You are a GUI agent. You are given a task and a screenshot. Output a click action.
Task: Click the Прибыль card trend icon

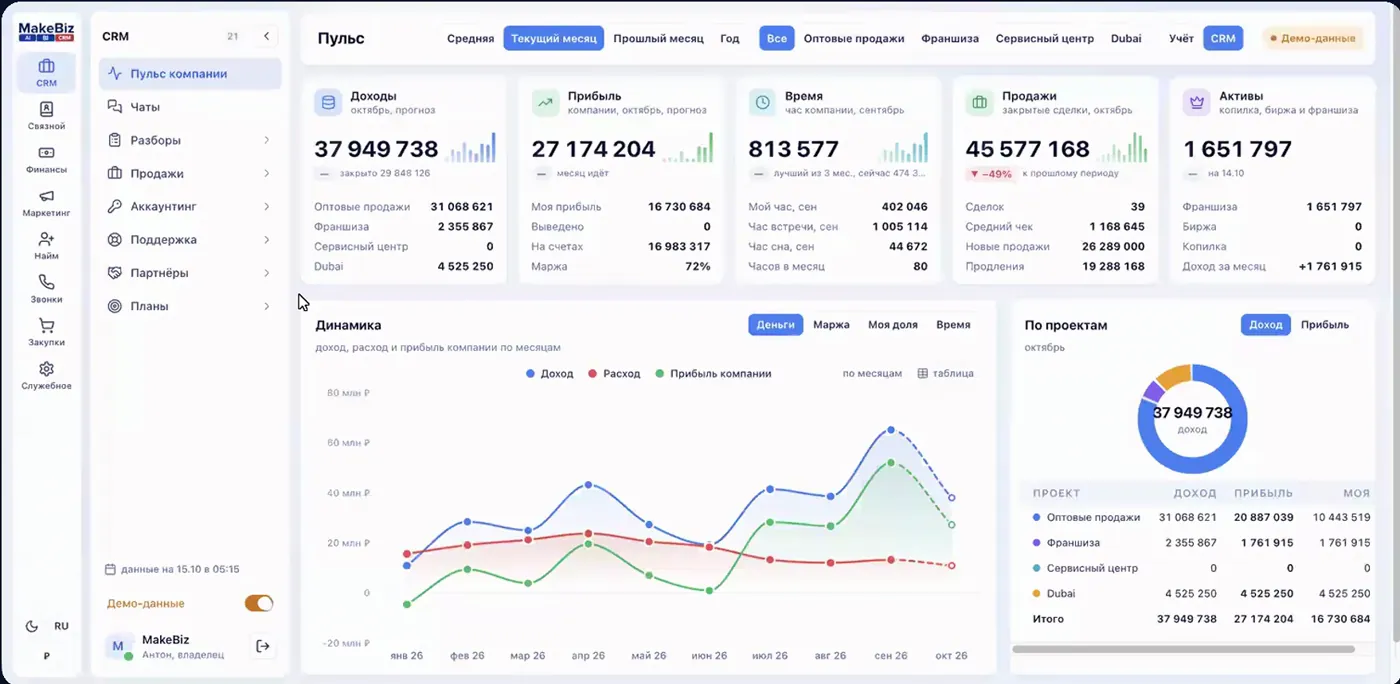(545, 102)
